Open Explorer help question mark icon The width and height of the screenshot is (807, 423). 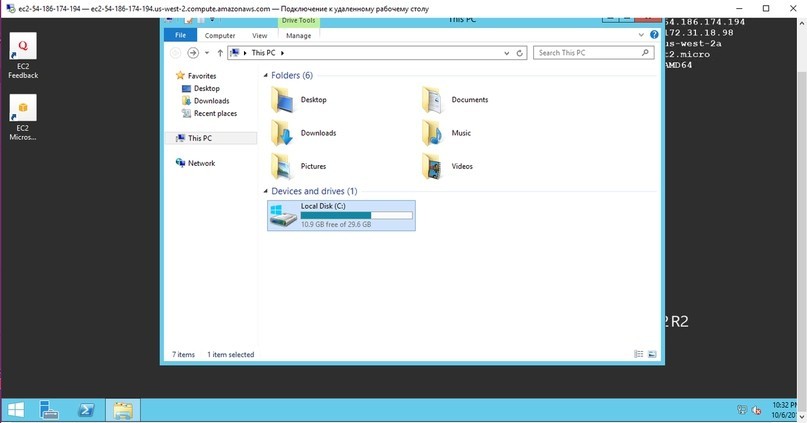654,34
